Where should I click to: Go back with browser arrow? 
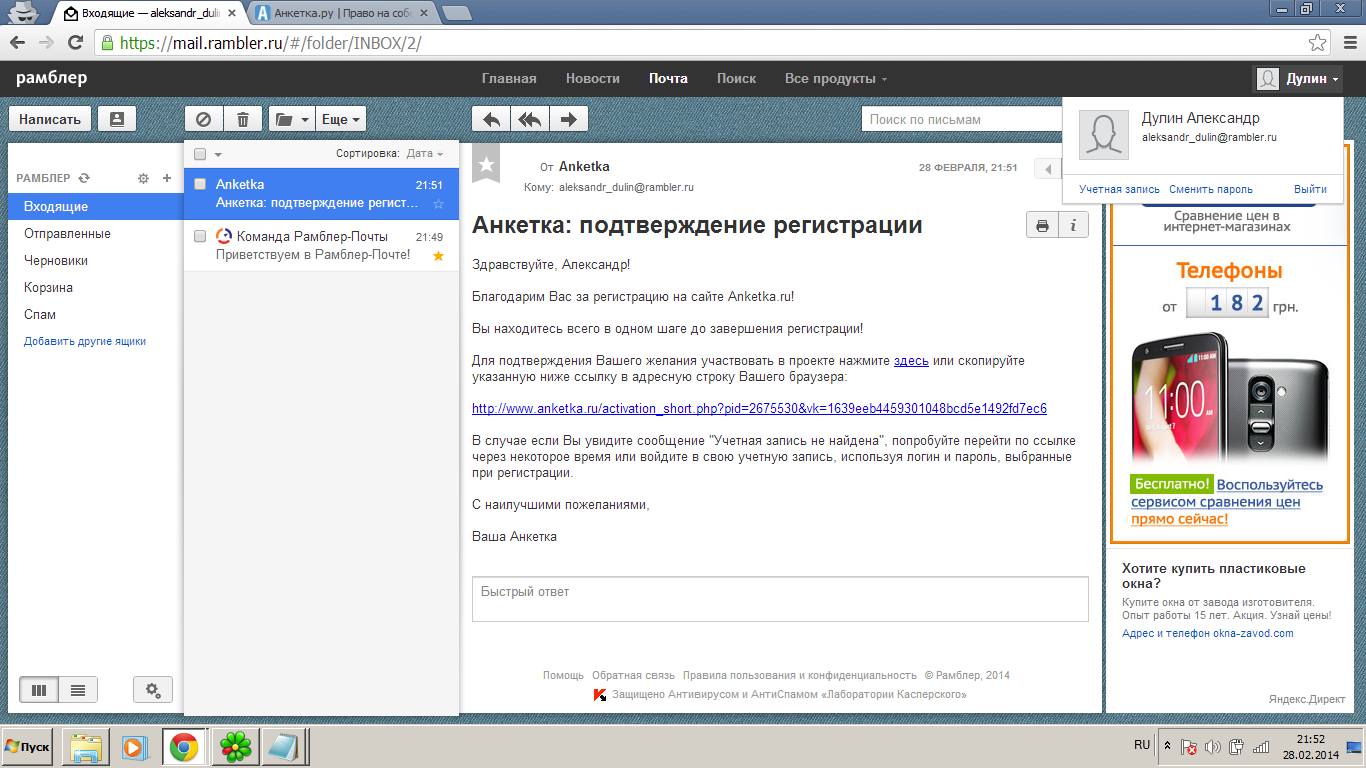(18, 43)
